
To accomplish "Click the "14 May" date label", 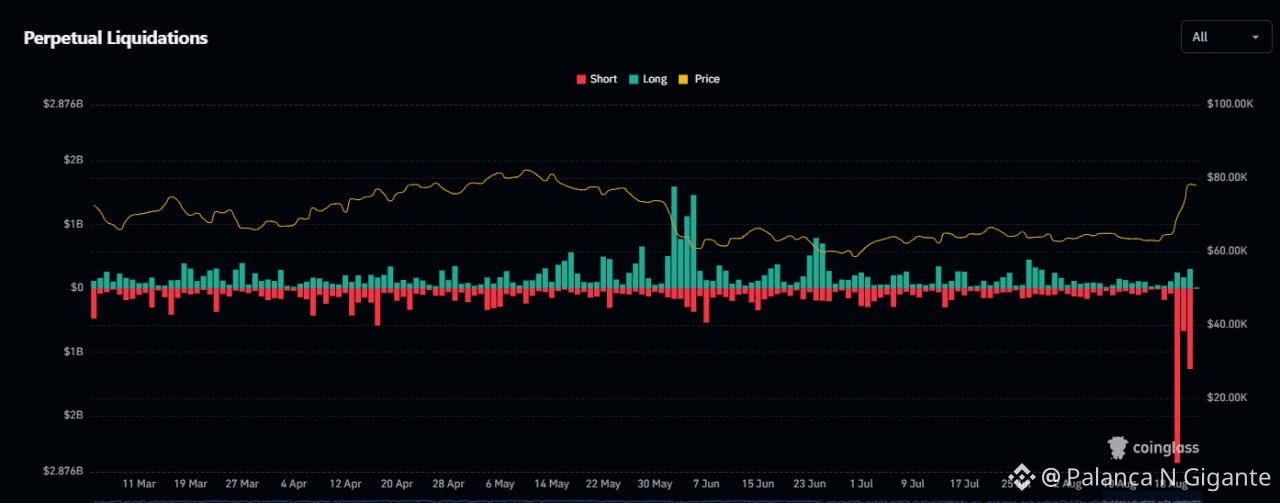I will click(551, 483).
